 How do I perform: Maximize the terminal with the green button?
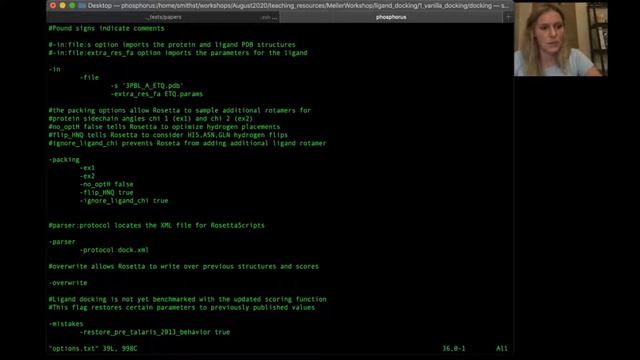click(x=72, y=6)
